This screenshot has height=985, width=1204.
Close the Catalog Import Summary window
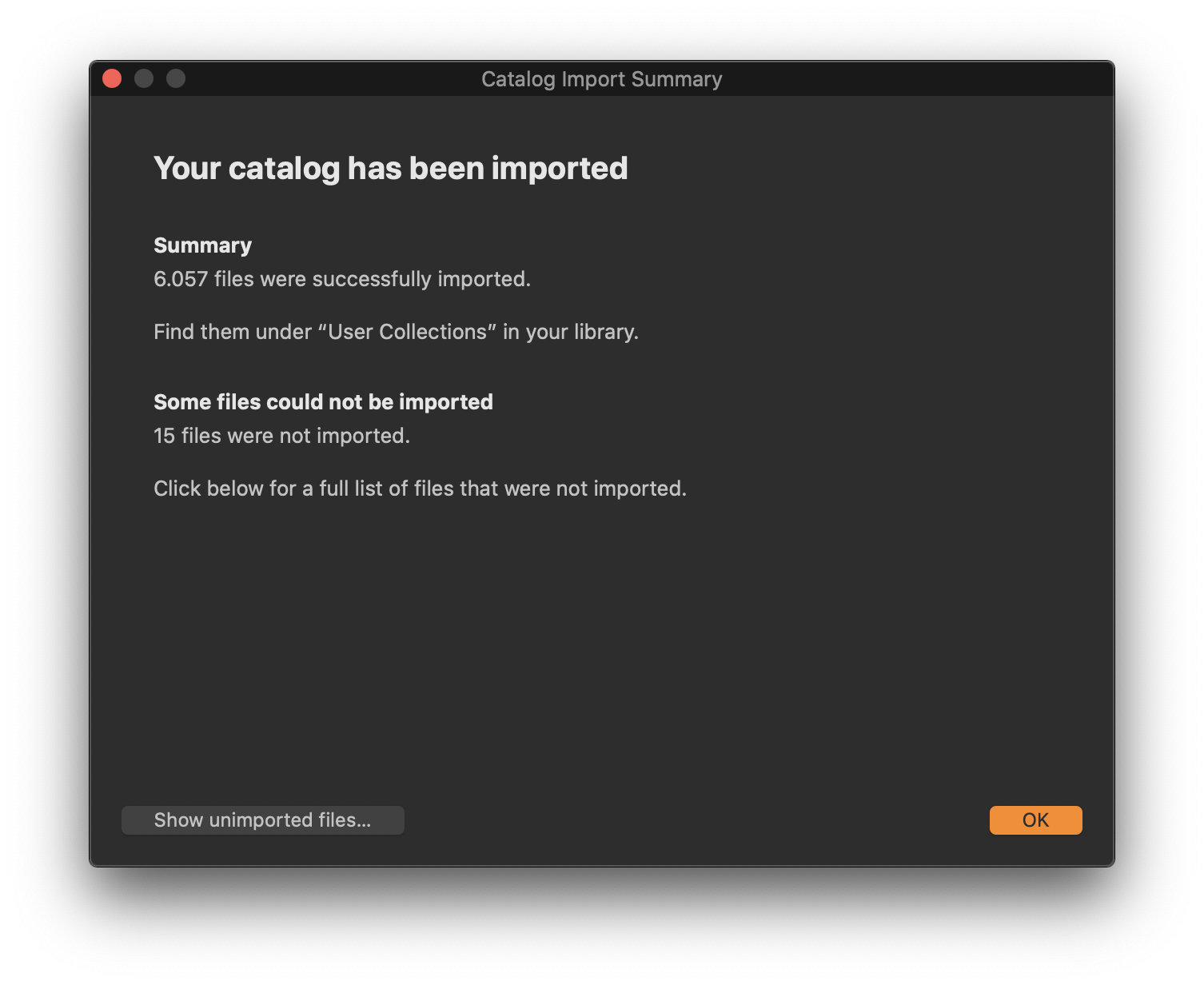[x=112, y=78]
